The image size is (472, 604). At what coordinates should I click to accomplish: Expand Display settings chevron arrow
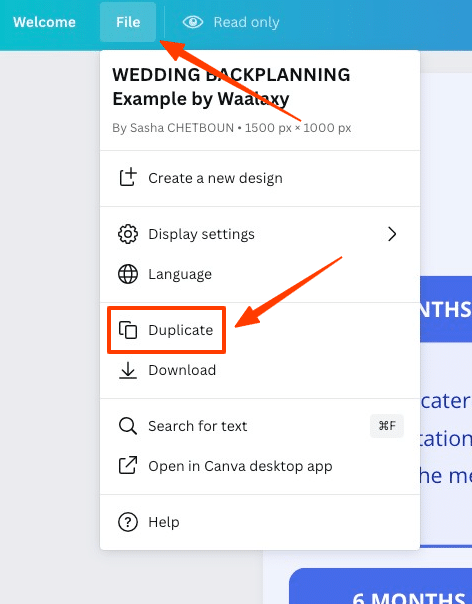point(392,234)
